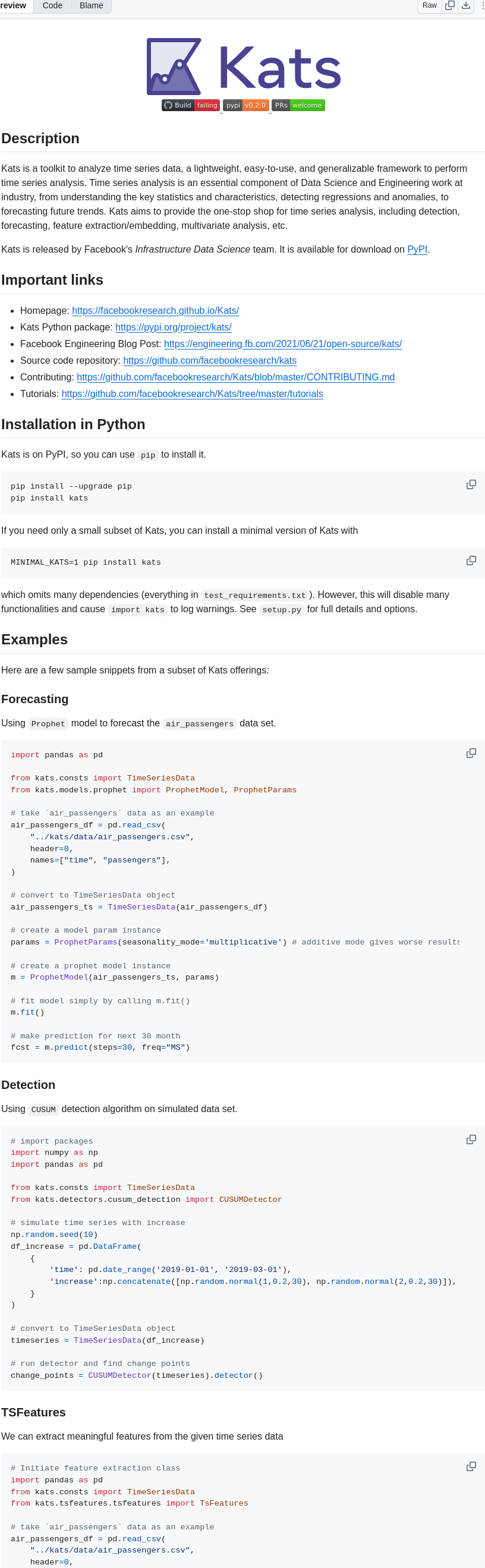
Task: Open the PyPI link in the Description
Action: [417, 249]
